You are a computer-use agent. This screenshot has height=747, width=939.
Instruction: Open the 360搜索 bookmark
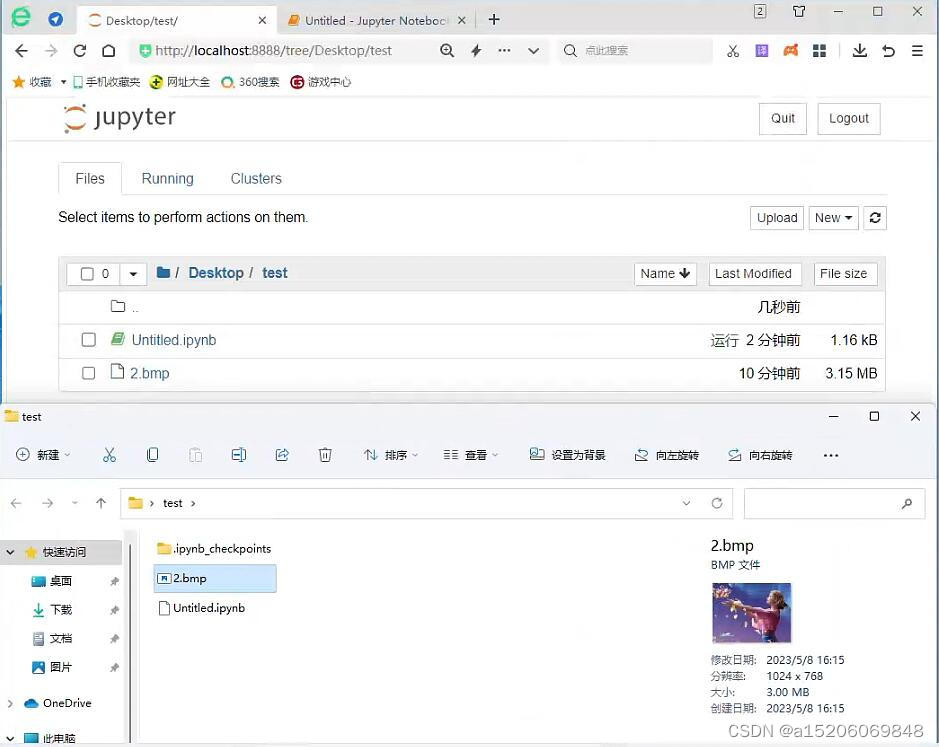pyautogui.click(x=250, y=82)
